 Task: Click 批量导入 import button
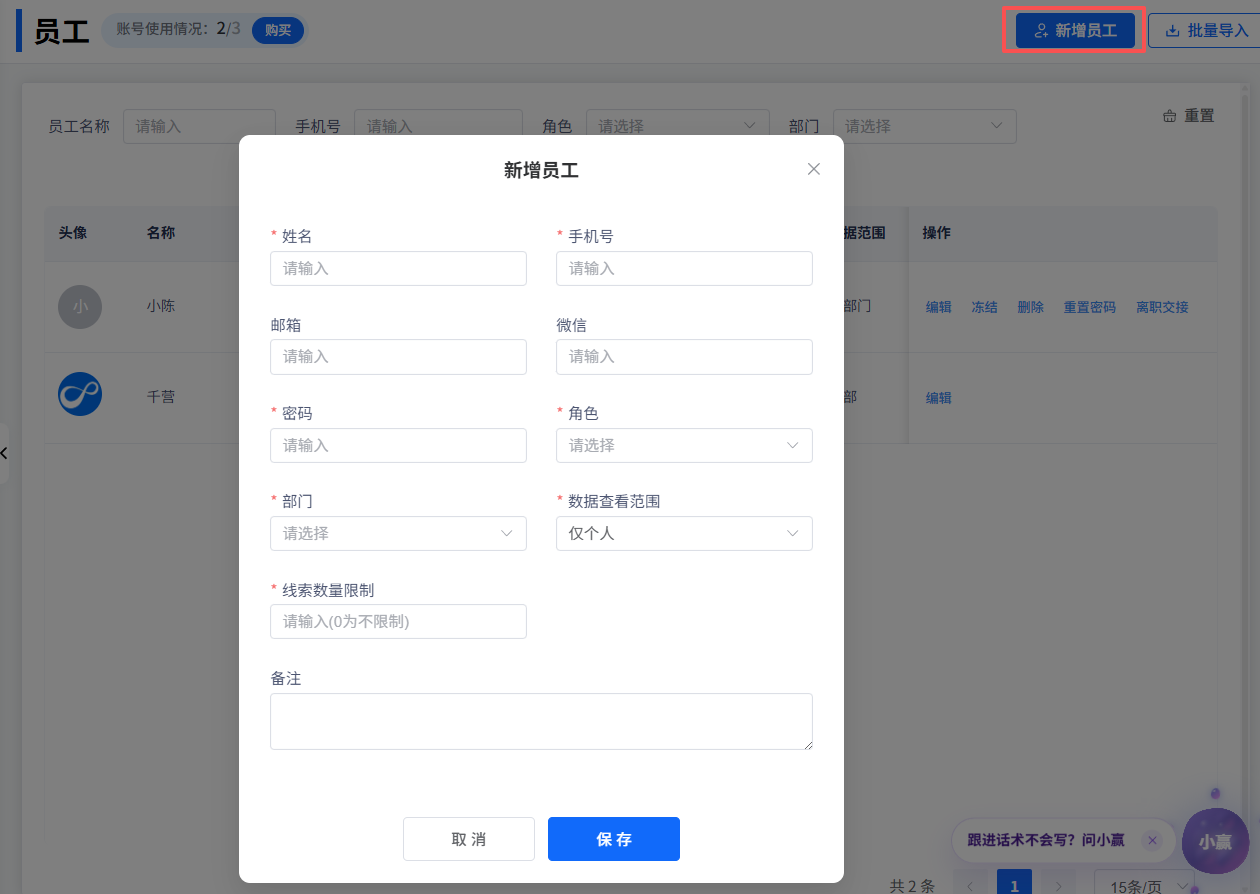pyautogui.click(x=1206, y=31)
